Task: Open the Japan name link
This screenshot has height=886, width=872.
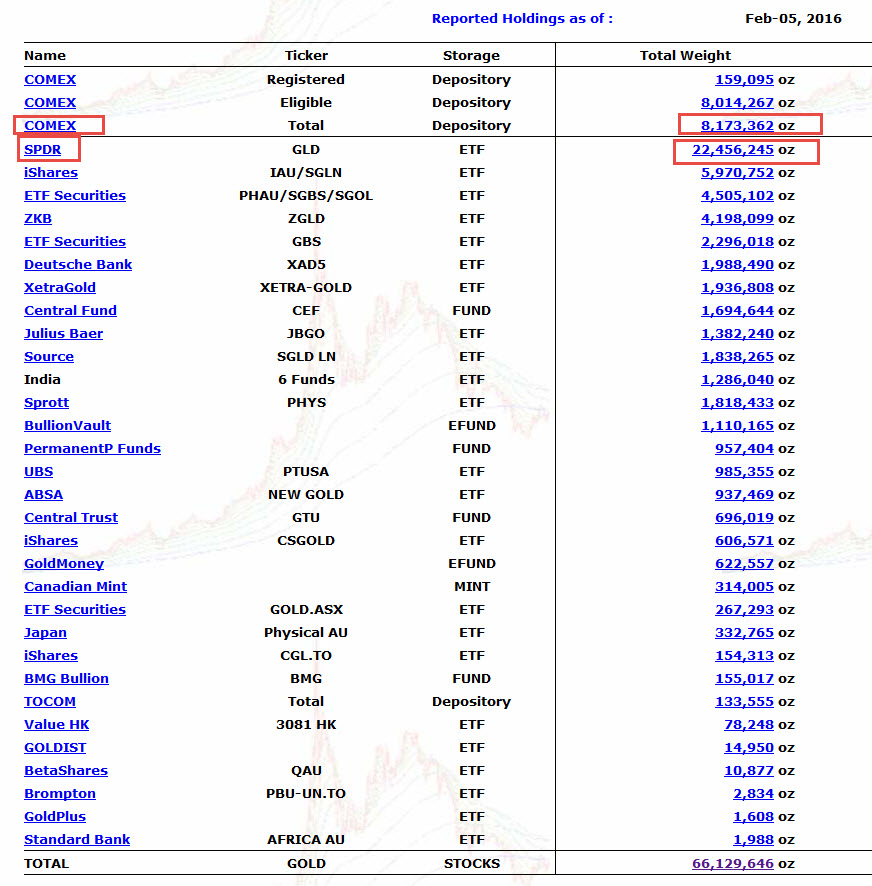Action: click(x=45, y=633)
